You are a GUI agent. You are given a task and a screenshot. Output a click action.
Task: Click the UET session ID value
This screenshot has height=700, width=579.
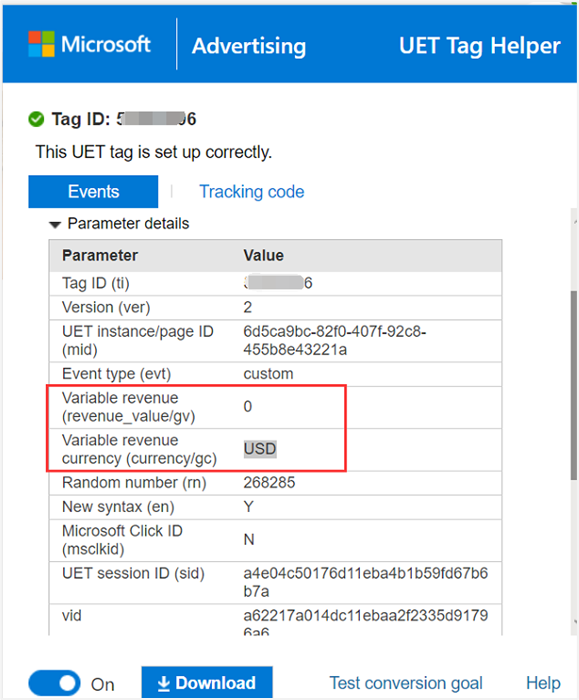365,582
